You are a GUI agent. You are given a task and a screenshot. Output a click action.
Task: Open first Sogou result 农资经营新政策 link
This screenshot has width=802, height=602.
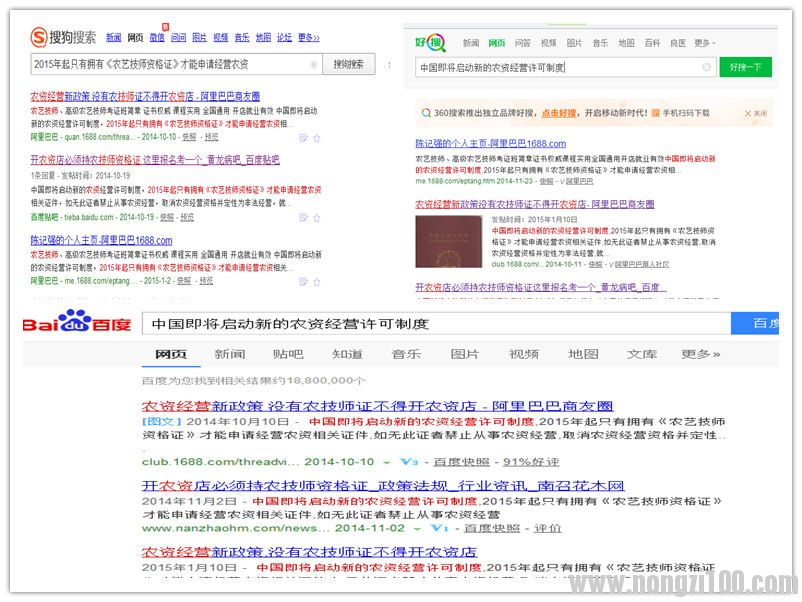pos(145,96)
